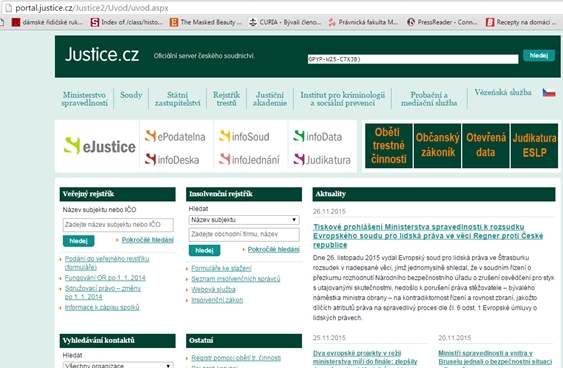This screenshot has height=368, width=563.
Task: Go to Probační a mediační služba
Action: pos(429,99)
